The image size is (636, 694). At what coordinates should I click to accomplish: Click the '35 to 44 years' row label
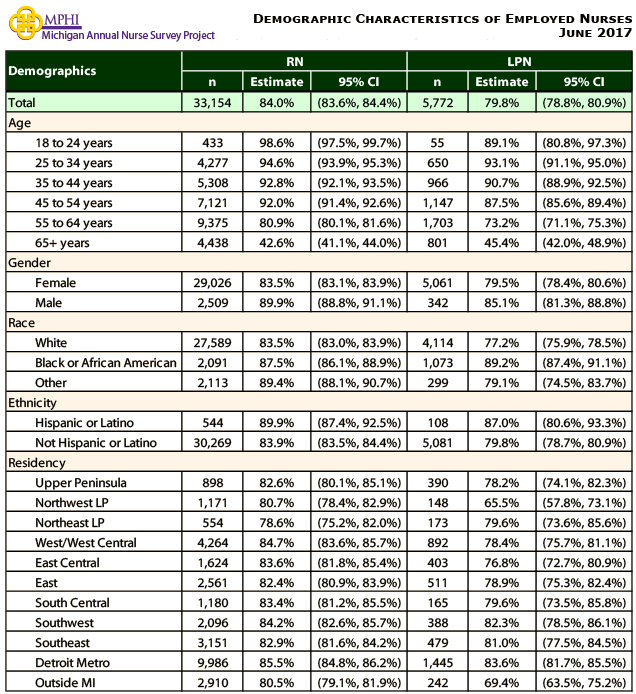coord(74,183)
